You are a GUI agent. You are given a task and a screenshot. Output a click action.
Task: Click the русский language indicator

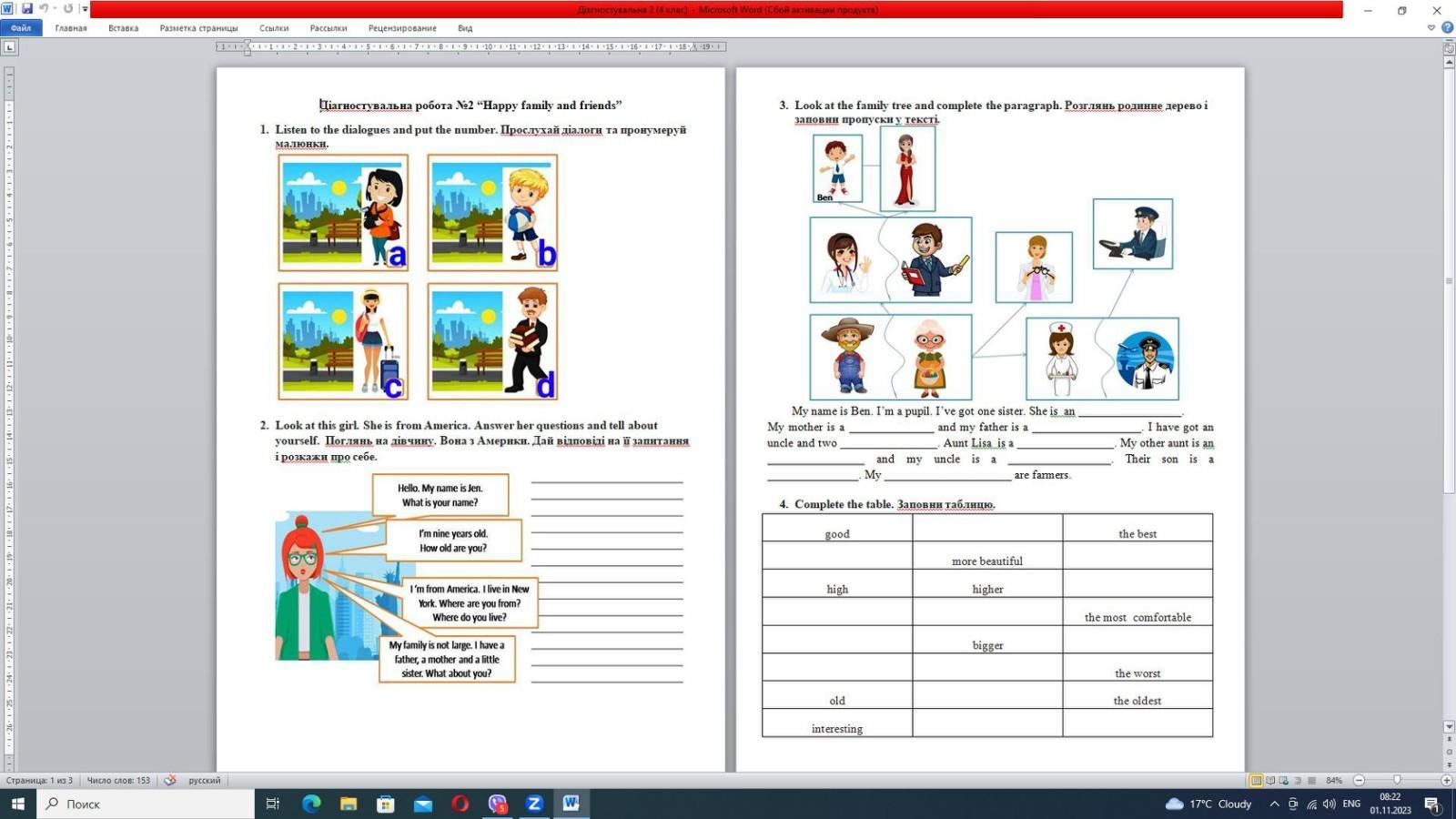click(205, 781)
